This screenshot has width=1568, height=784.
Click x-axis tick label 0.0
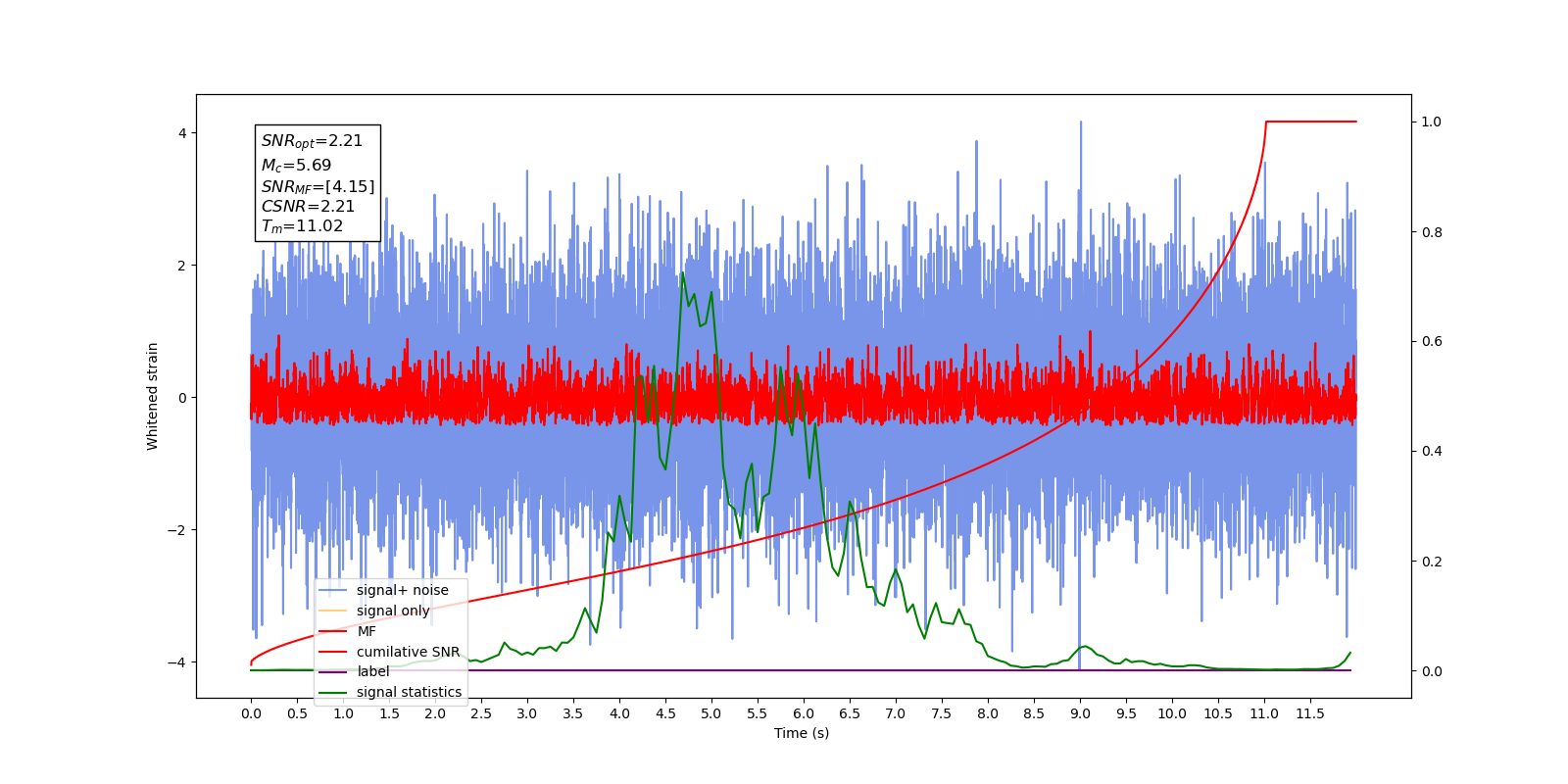251,713
